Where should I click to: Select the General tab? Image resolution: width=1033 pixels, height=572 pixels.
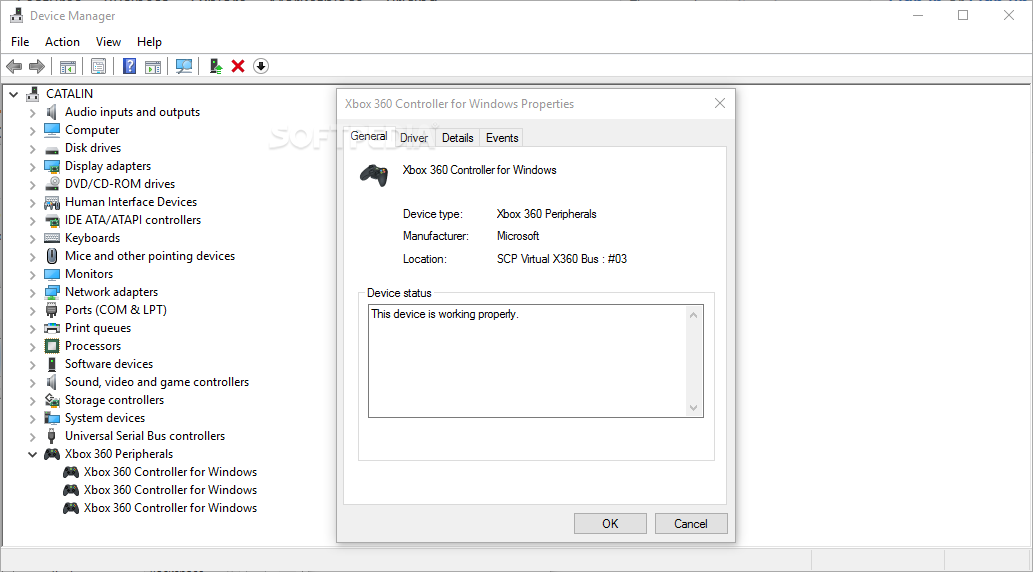tap(369, 136)
